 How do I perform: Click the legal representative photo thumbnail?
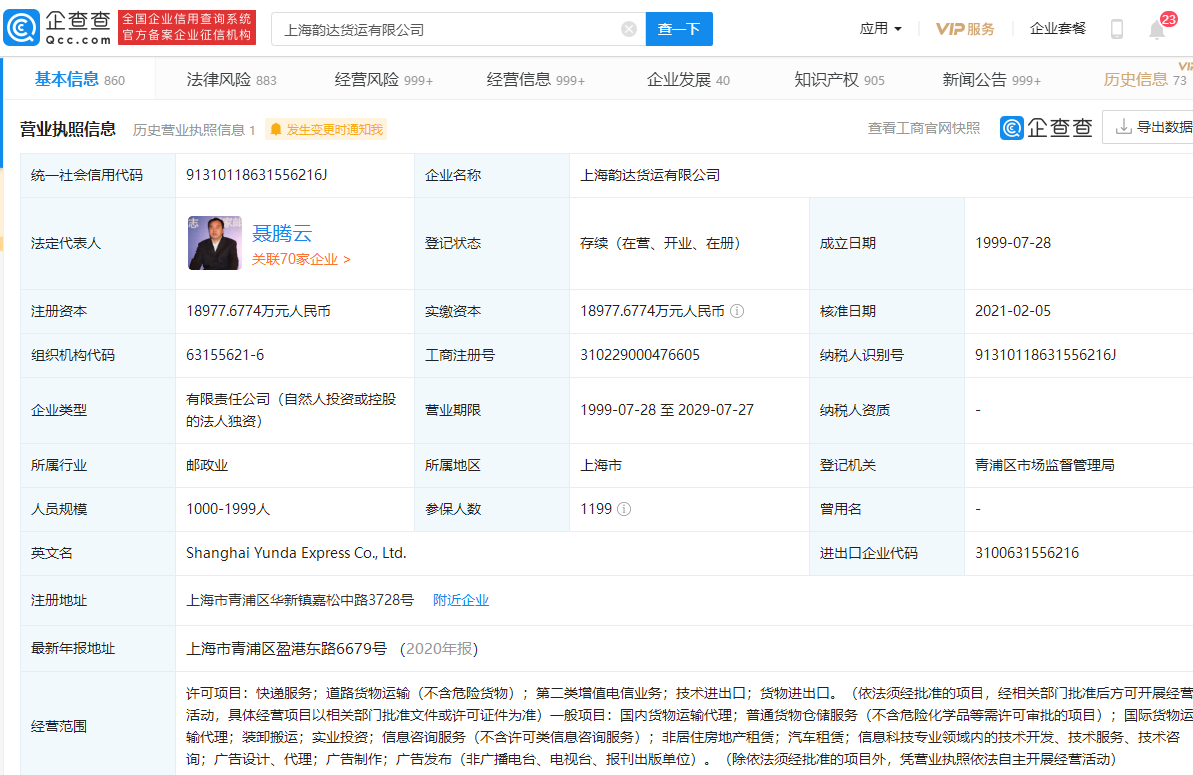pyautogui.click(x=215, y=243)
